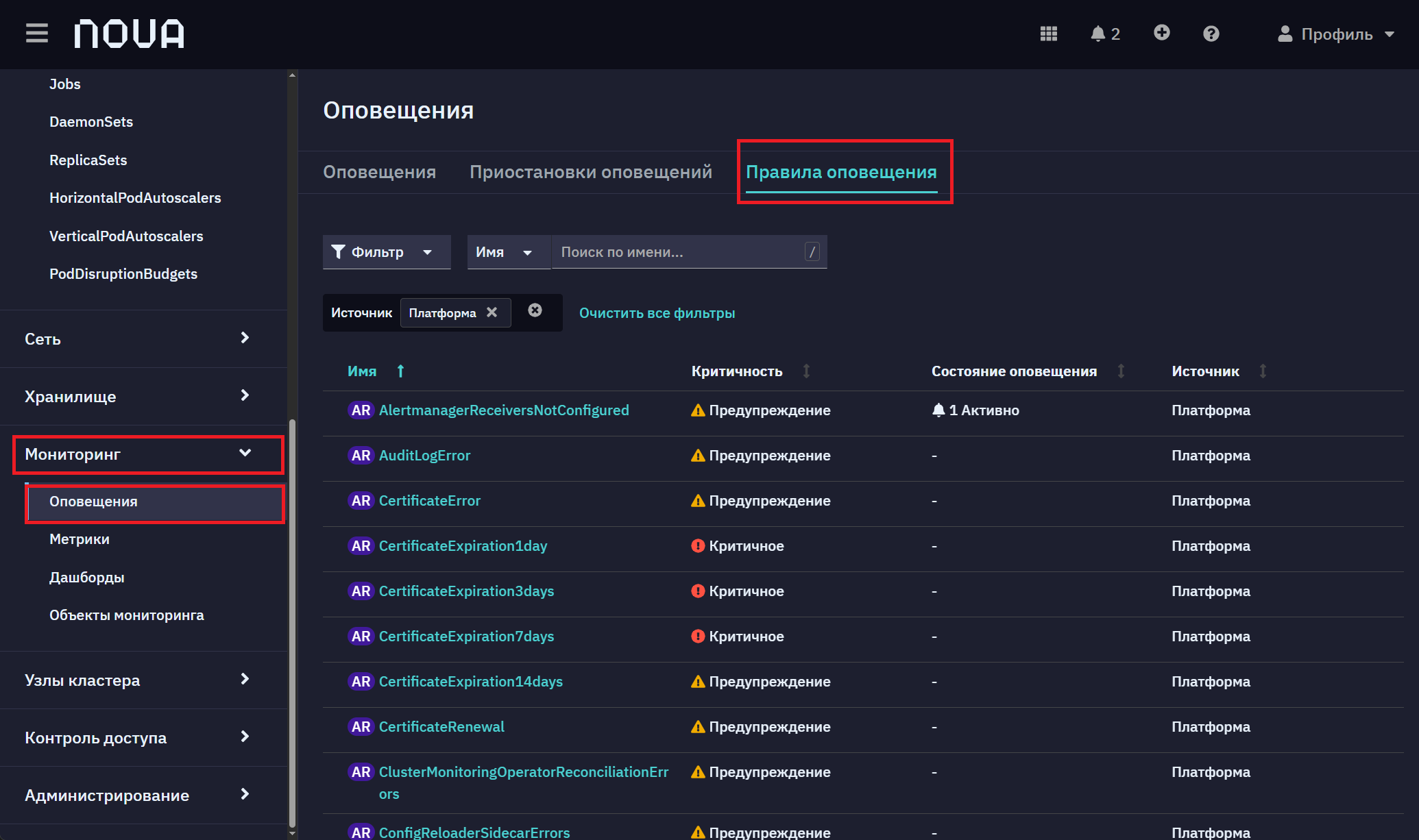Click the 1 Активно alert state

pyautogui.click(x=975, y=410)
